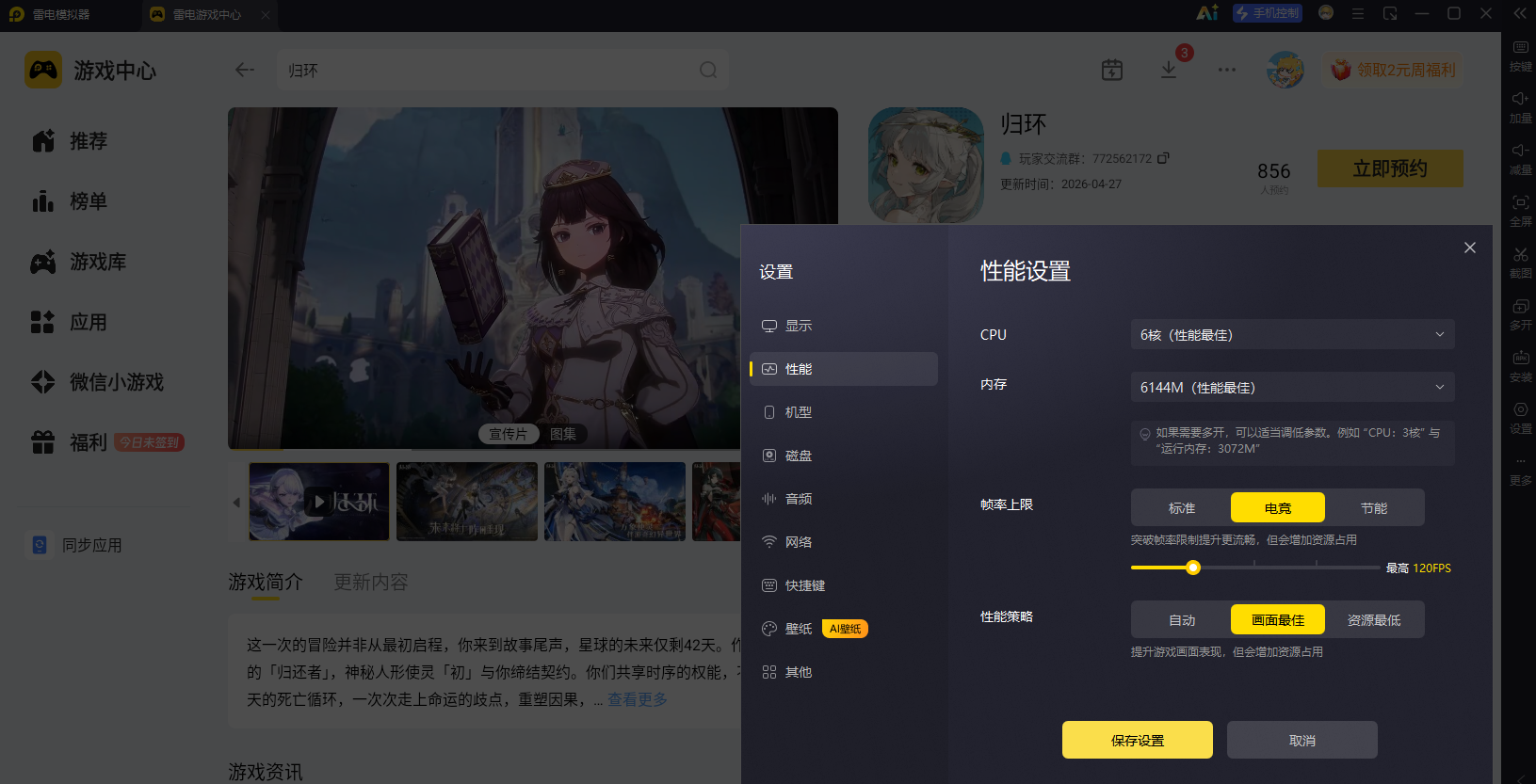Click the previous thumbnail arrow

coord(236,503)
